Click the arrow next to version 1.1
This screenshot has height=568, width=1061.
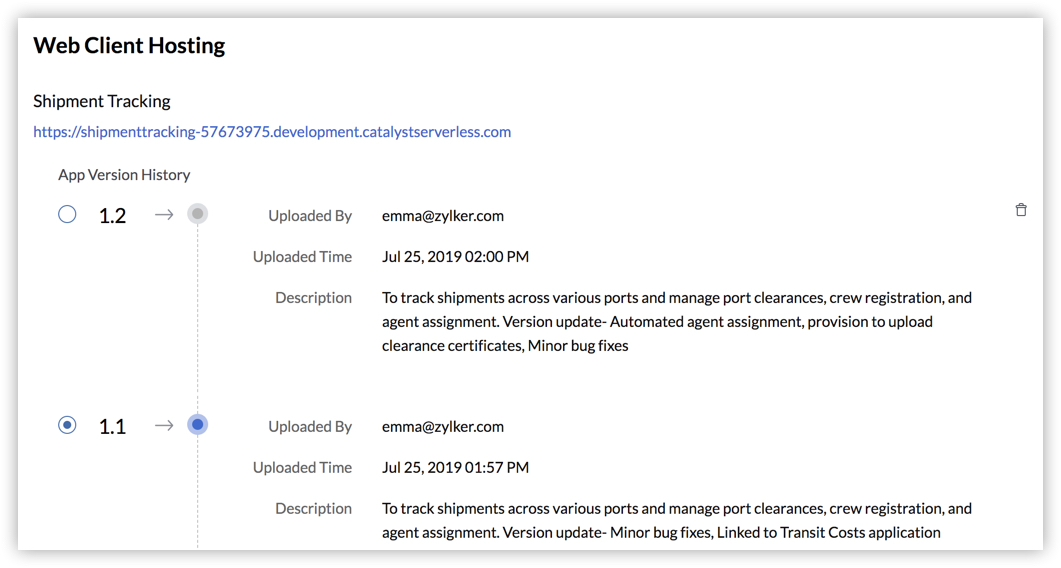click(x=164, y=425)
